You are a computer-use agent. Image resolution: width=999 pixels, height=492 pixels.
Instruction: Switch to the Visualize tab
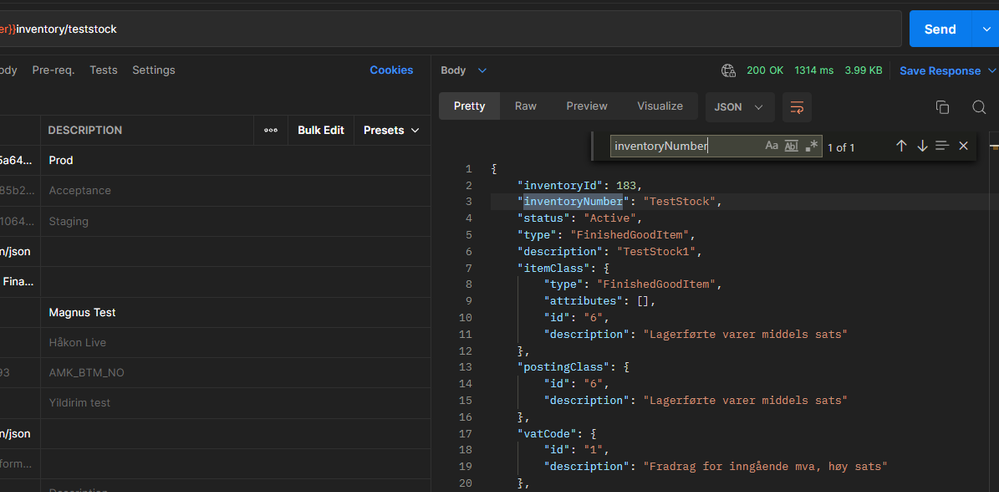tap(660, 106)
